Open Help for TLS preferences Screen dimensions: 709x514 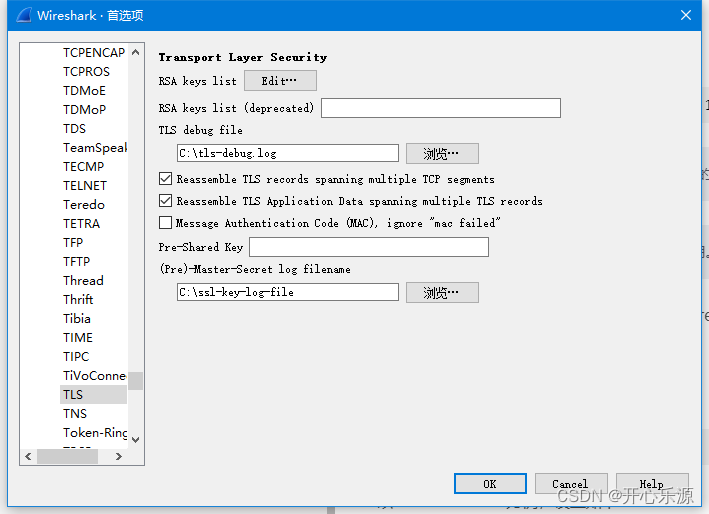[x=652, y=484]
